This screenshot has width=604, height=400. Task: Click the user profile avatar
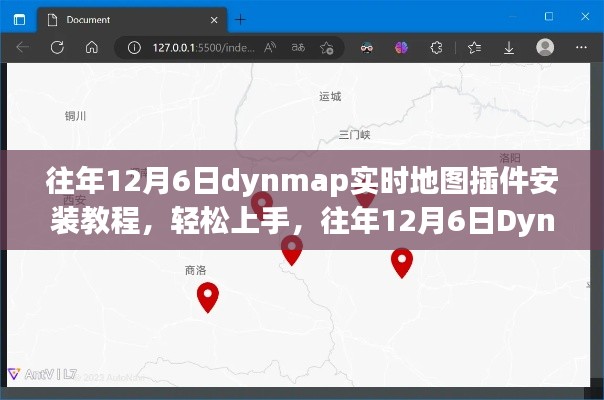[x=545, y=47]
